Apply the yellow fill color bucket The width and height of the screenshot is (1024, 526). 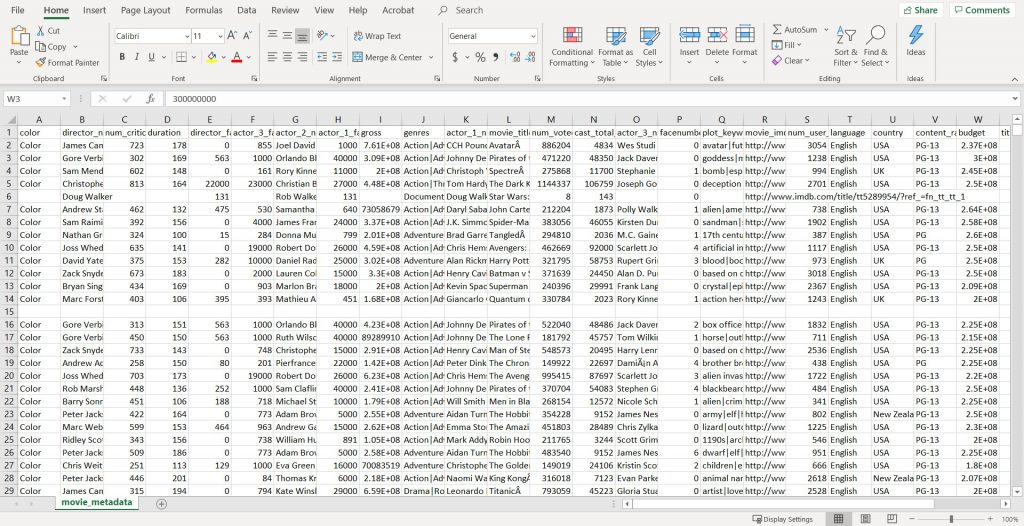point(212,58)
